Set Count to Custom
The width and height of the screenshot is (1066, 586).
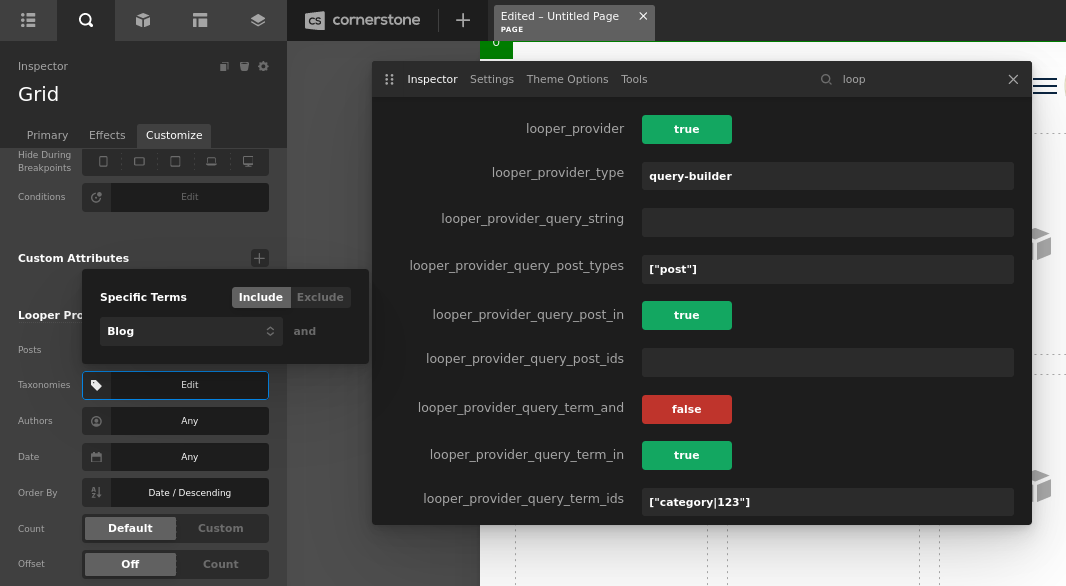coord(221,529)
